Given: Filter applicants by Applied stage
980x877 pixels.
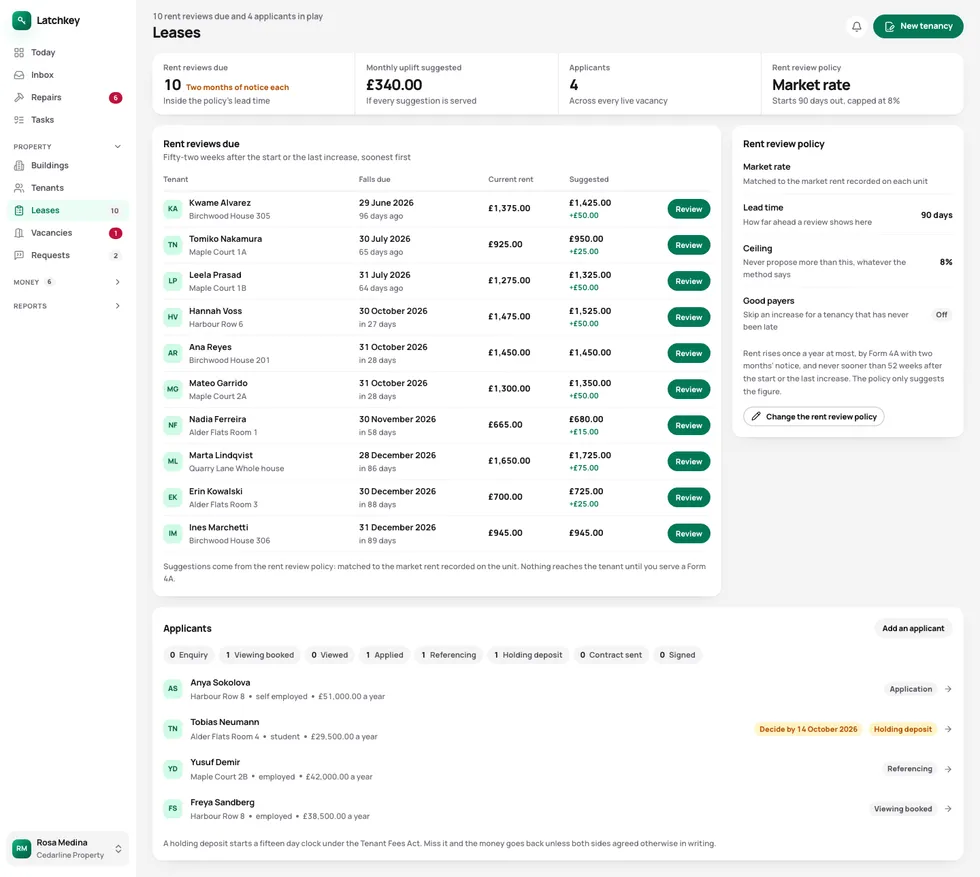Looking at the screenshot, I should coord(385,655).
